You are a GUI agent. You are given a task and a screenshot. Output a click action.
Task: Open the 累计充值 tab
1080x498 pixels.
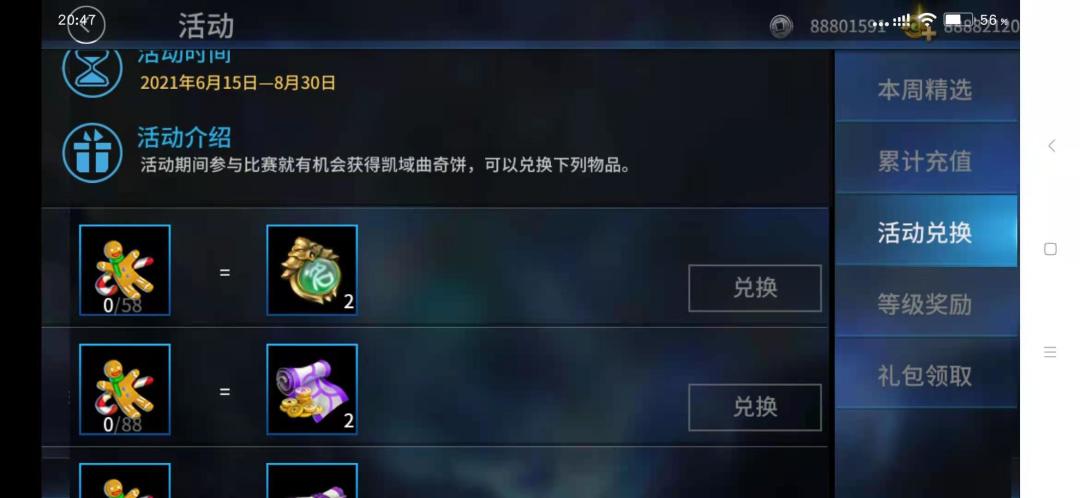coord(926,160)
